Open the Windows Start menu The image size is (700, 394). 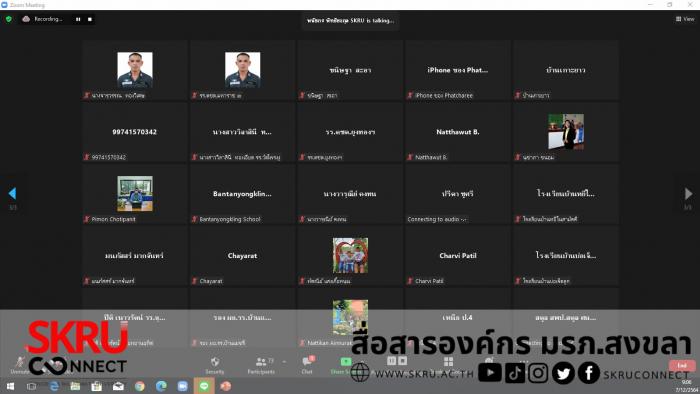[10, 386]
